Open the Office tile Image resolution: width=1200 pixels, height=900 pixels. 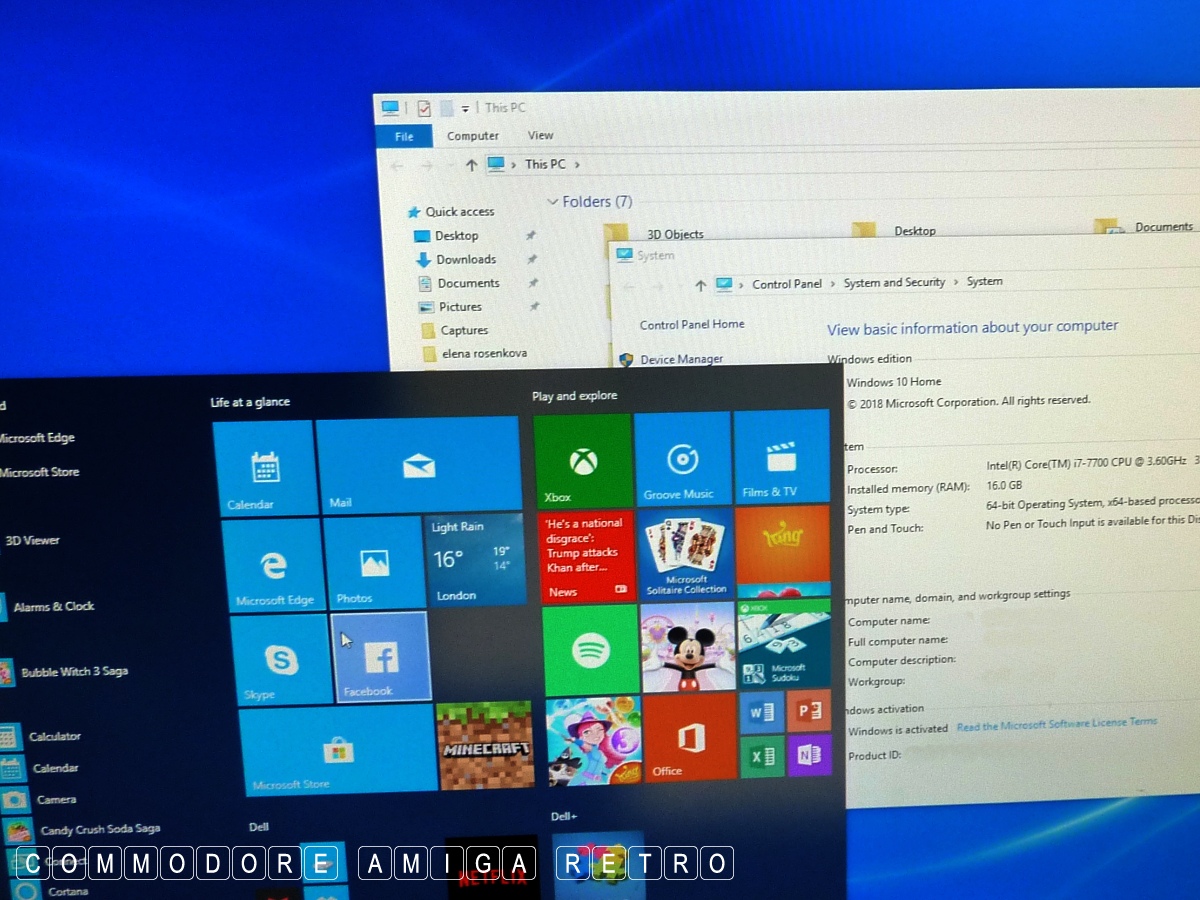[690, 739]
